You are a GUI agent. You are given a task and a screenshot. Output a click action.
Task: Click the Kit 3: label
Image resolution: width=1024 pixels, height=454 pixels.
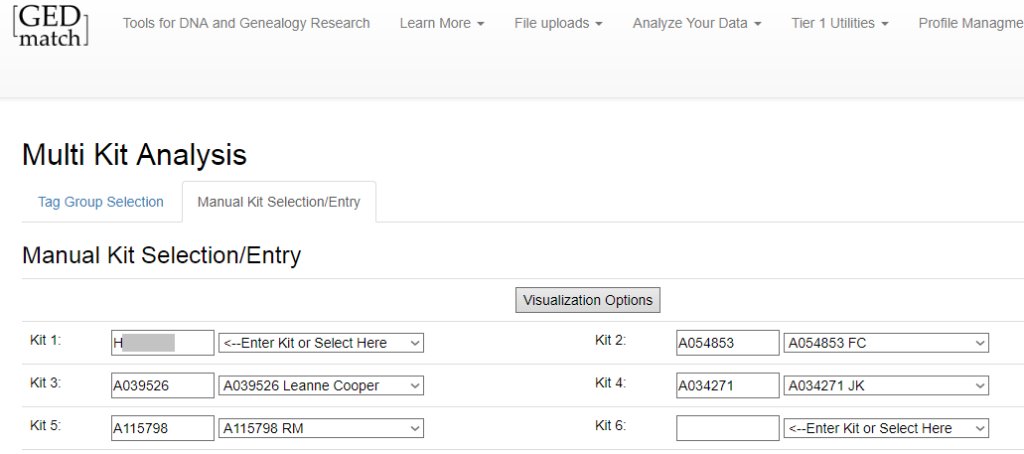[x=46, y=383]
